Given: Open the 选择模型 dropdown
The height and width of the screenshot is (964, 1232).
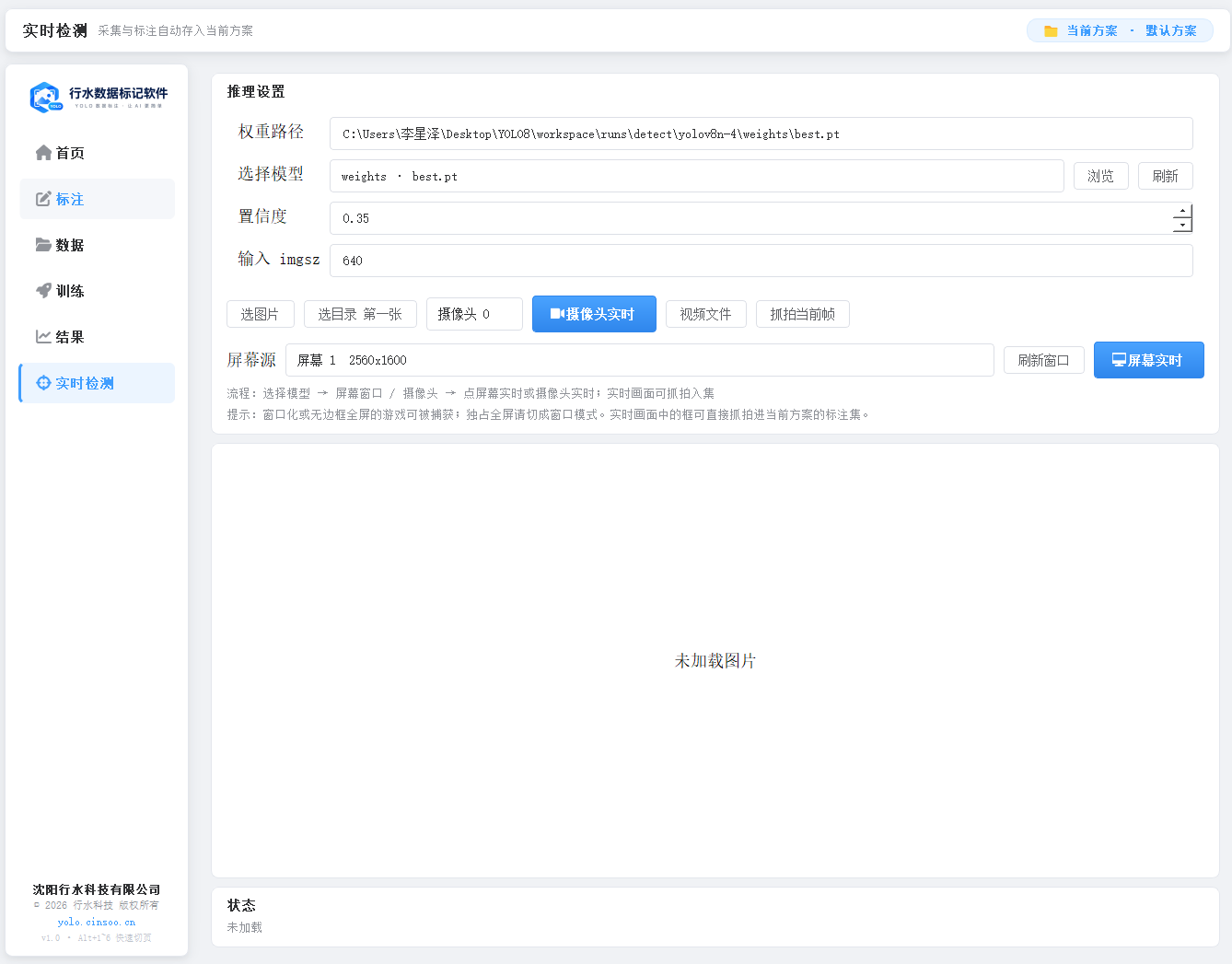Looking at the screenshot, I should coord(697,176).
